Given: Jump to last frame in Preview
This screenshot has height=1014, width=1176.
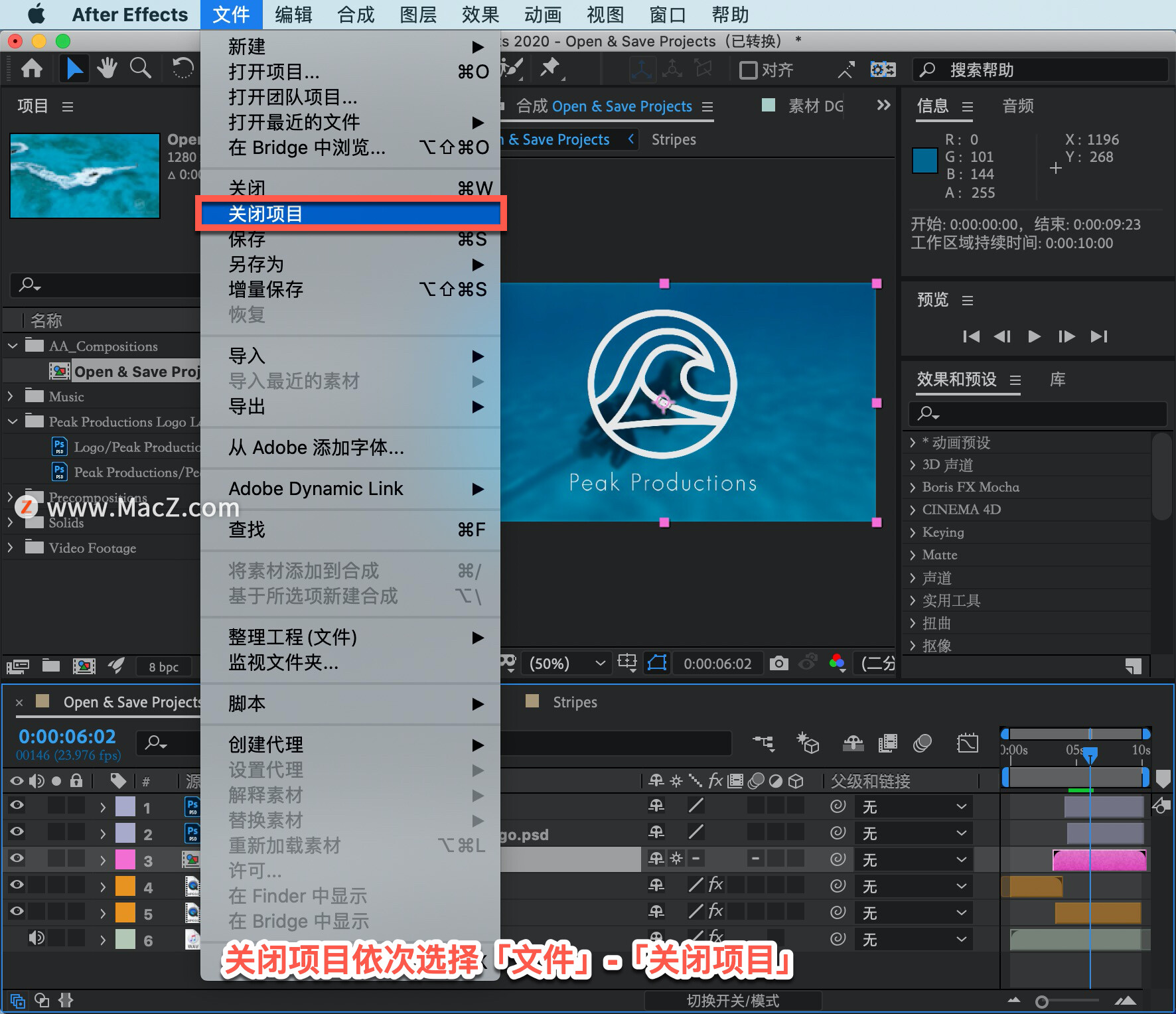Looking at the screenshot, I should (x=1099, y=336).
